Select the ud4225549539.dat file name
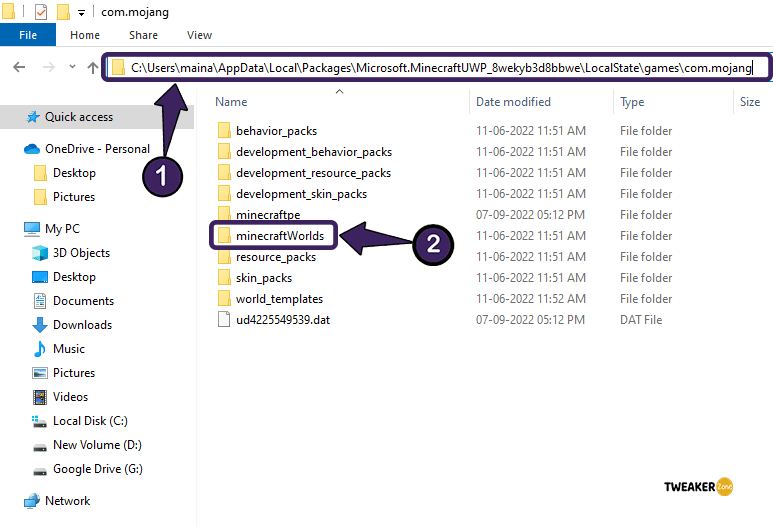Image resolution: width=773 pixels, height=527 pixels. pos(283,320)
